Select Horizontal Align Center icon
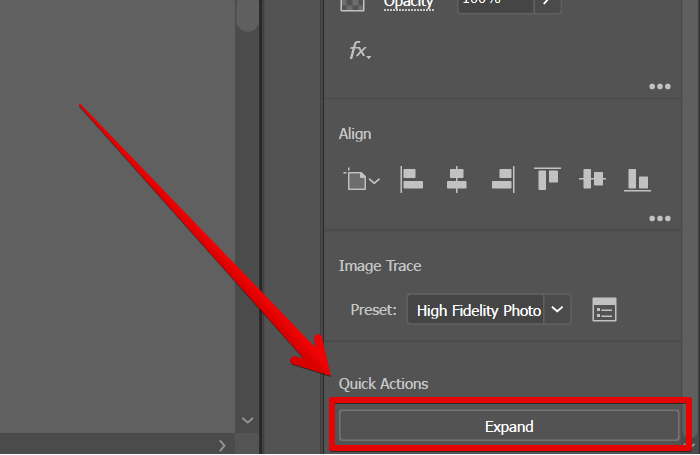 pos(457,180)
